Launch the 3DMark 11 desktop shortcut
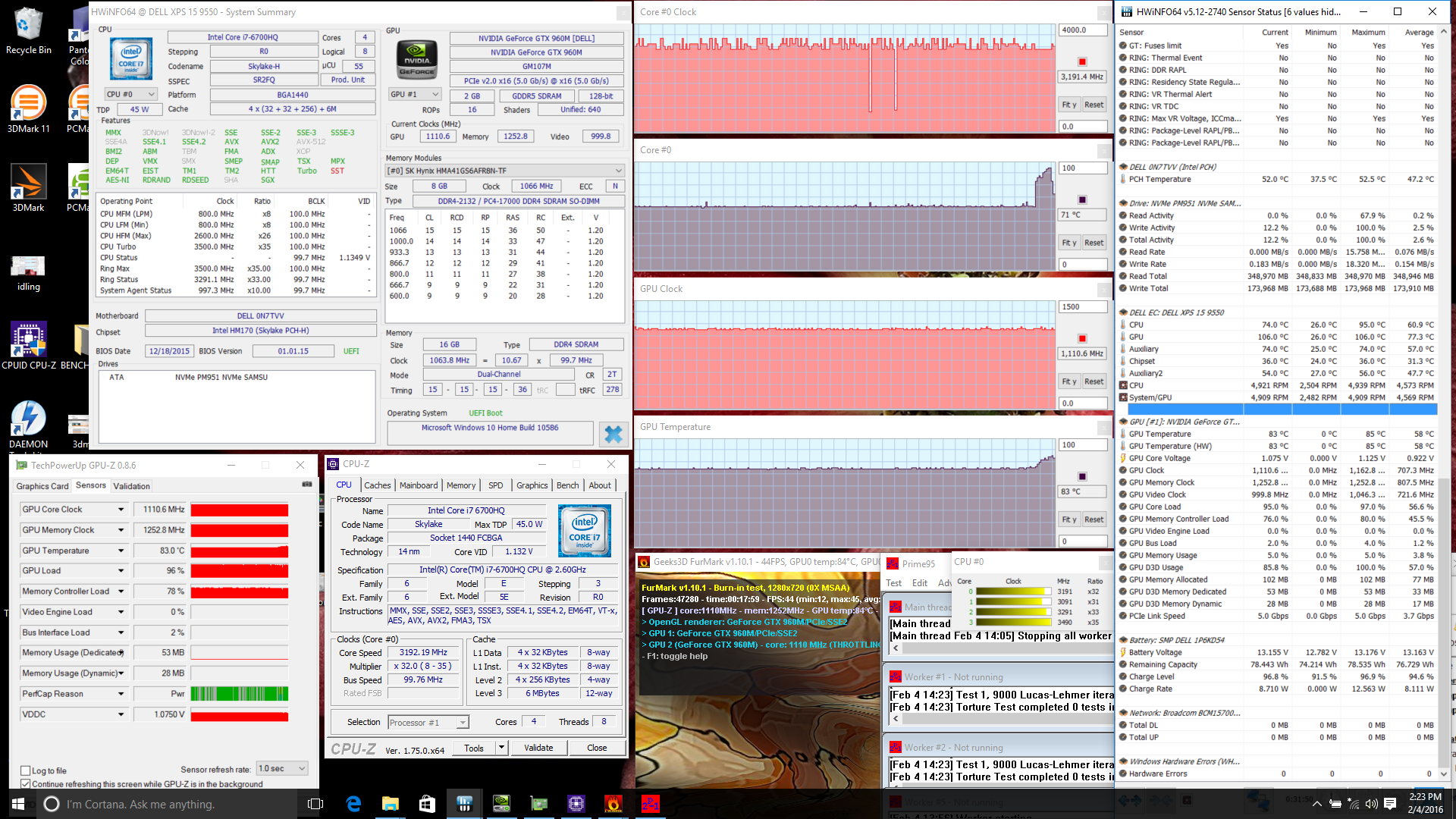This screenshot has height=819, width=1456. 28,108
